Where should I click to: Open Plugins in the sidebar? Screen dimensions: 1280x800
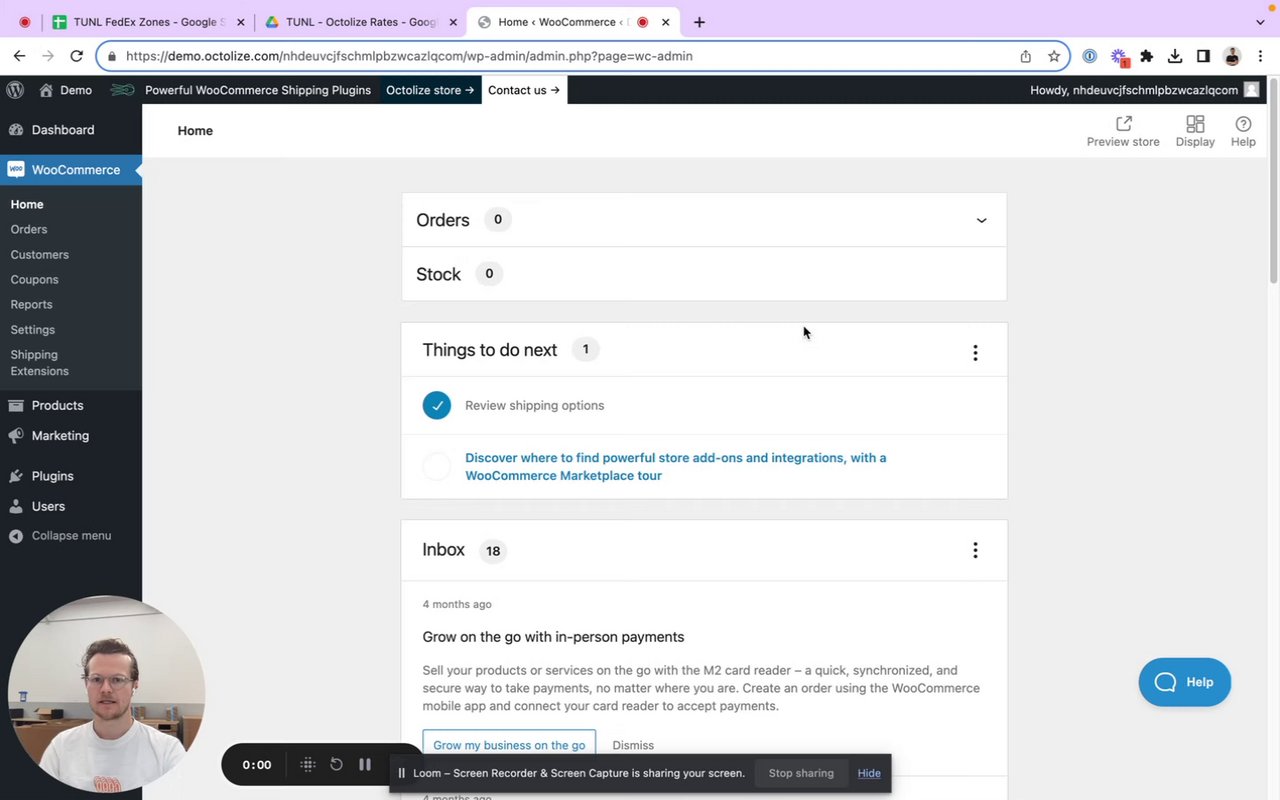(52, 476)
